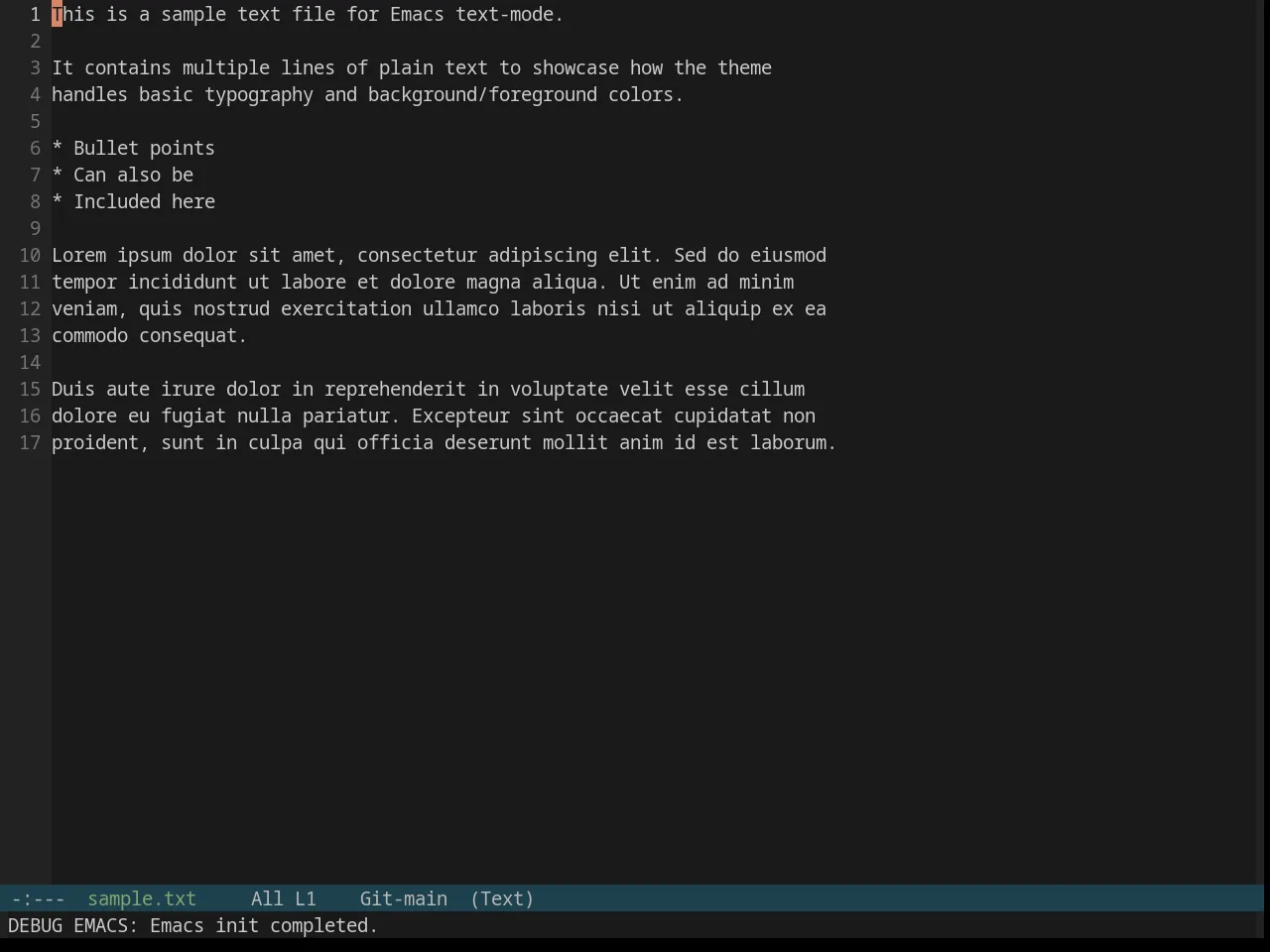Viewport: 1270px width, 952px height.
Task: Click the word 'eiusmod' in line 10
Action: coord(788,255)
